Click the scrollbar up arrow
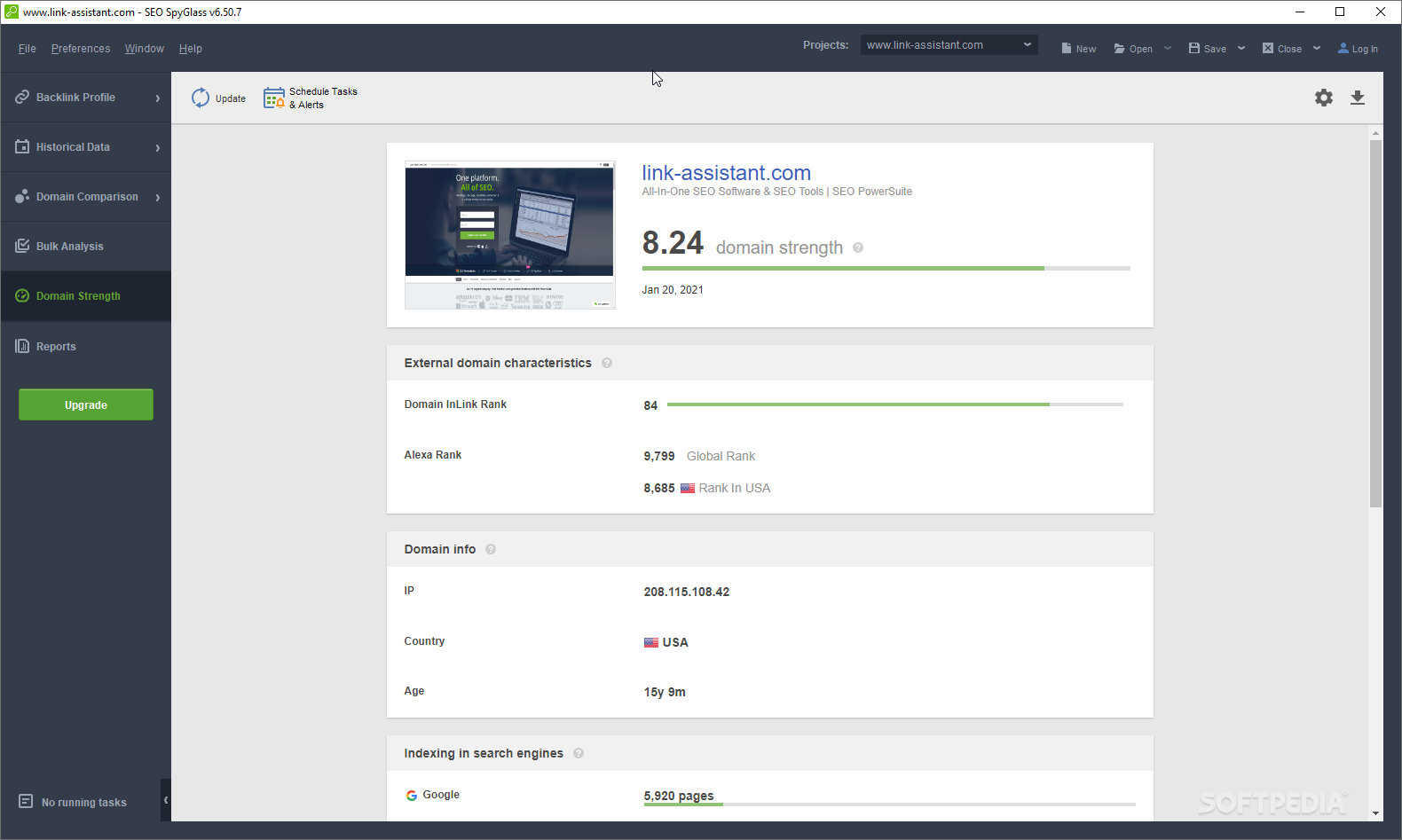Screen dimensions: 1402x840 [1376, 133]
